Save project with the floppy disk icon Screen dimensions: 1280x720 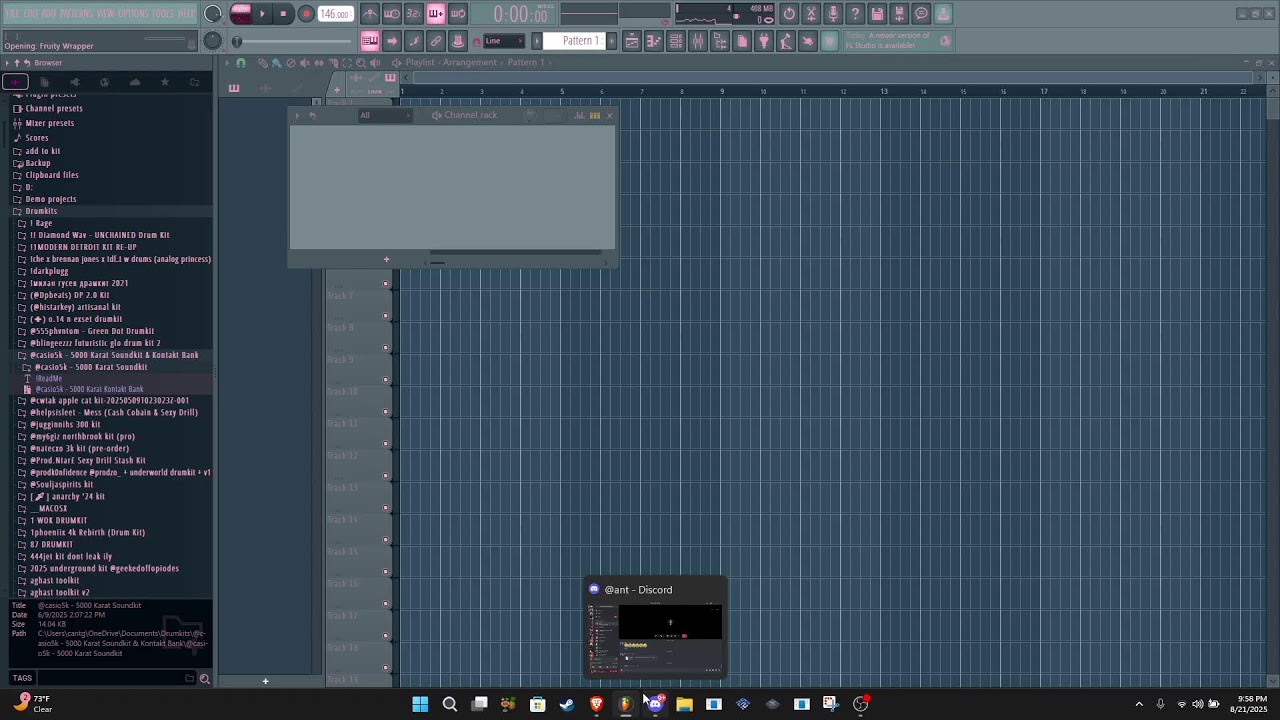(878, 14)
